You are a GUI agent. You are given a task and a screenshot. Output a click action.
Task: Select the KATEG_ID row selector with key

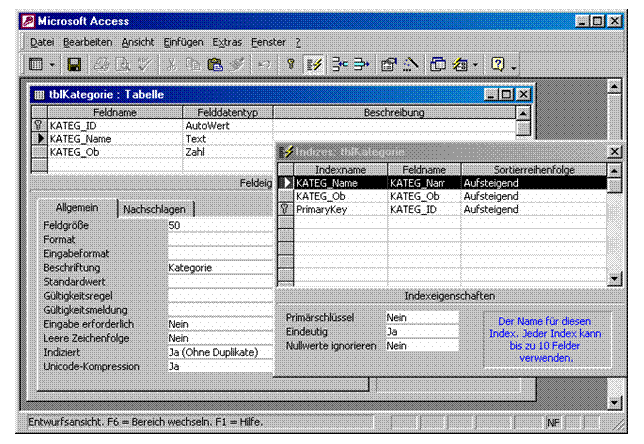[x=39, y=125]
